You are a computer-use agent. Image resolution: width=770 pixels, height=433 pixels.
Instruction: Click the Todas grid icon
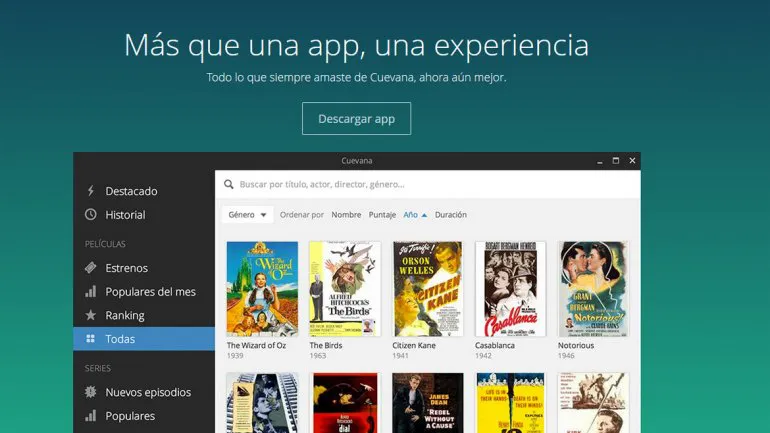[x=90, y=338]
